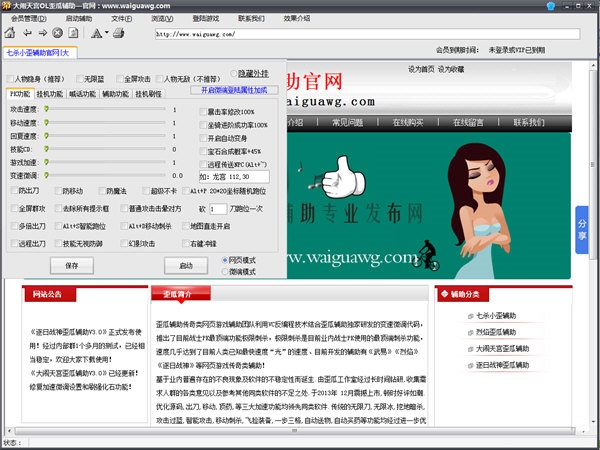Click the forward arrow navigation icon
The height and width of the screenshot is (450, 600).
[x=43, y=33]
